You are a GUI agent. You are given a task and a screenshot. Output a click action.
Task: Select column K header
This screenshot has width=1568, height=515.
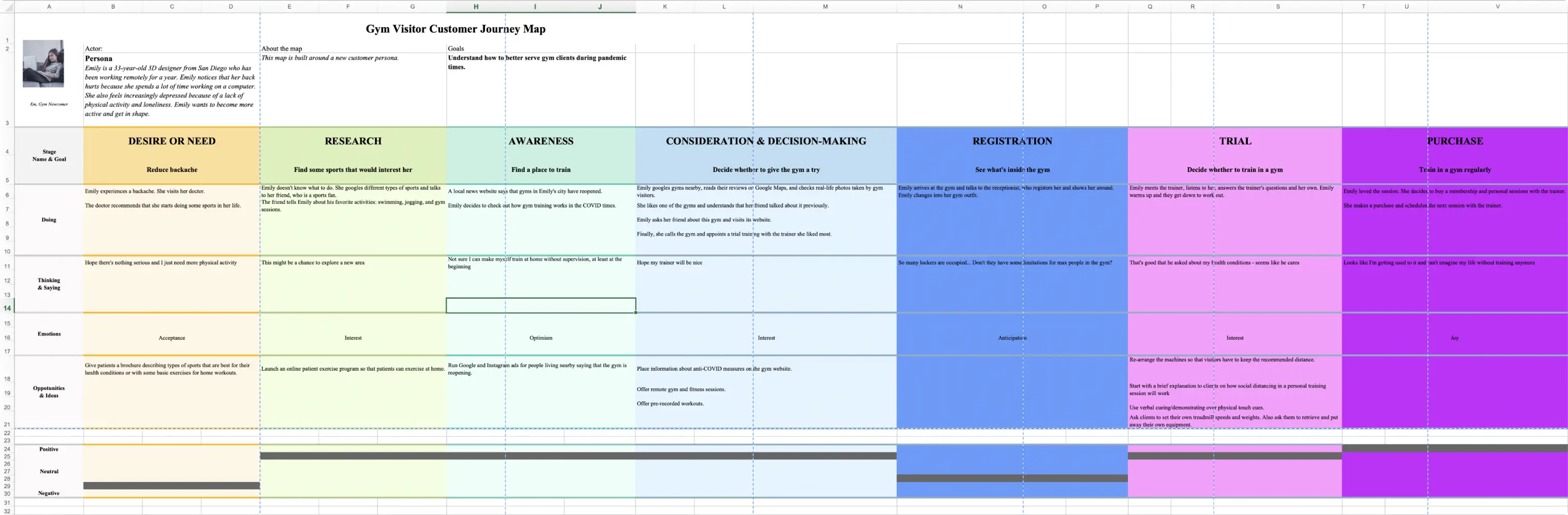(665, 7)
